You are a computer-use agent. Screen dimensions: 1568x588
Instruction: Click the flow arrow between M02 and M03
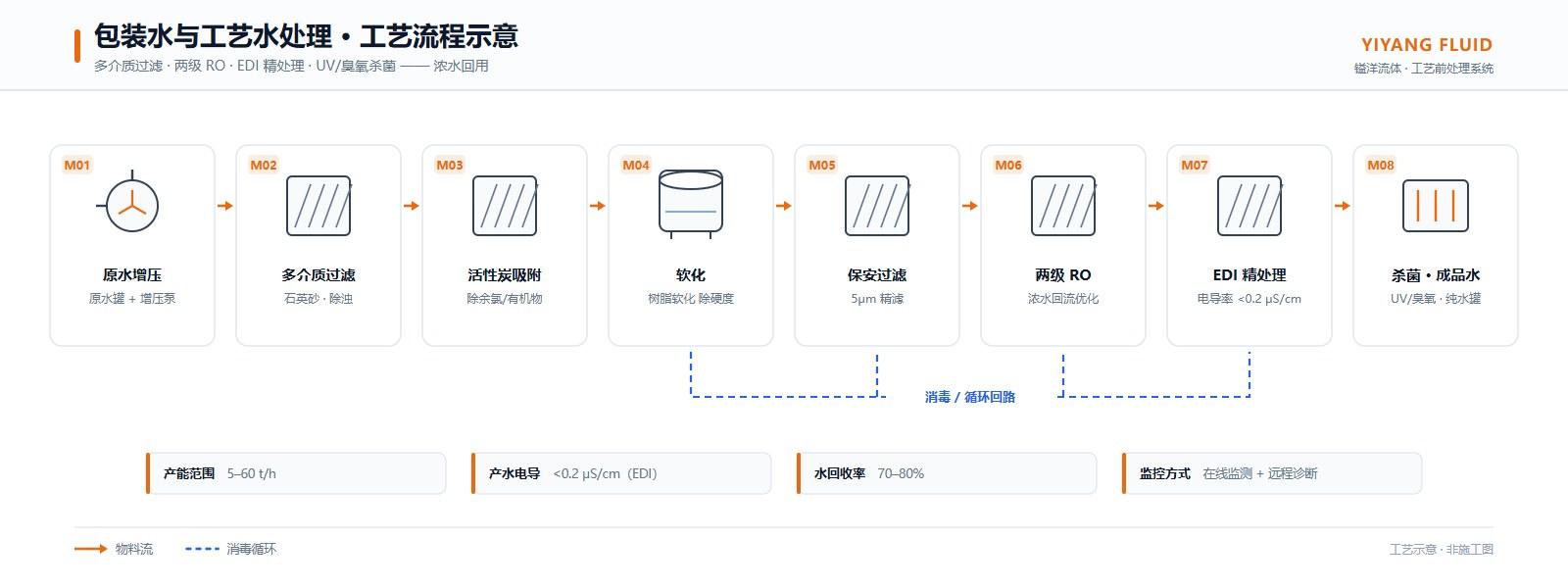point(412,206)
